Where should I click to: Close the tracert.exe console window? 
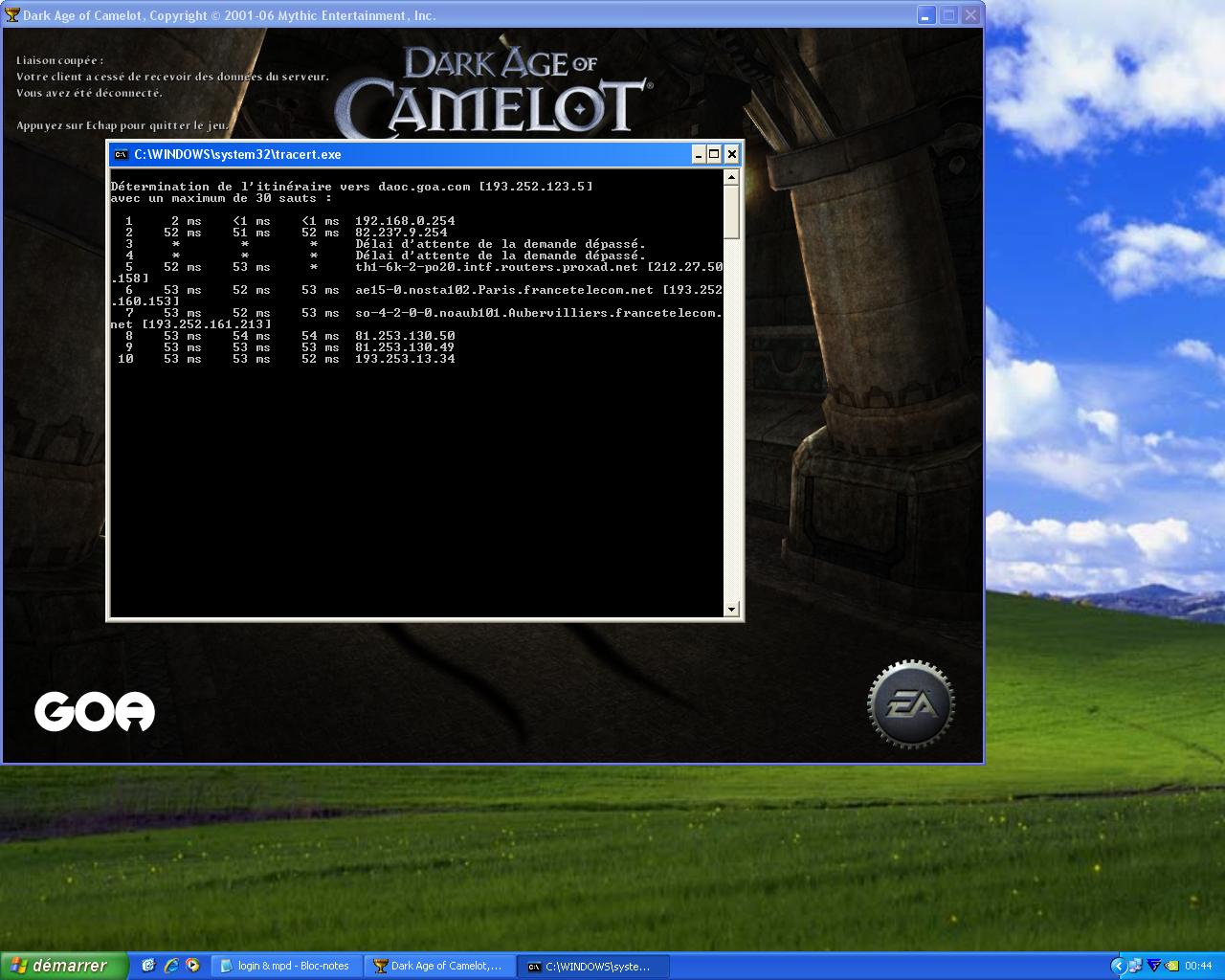(x=731, y=154)
